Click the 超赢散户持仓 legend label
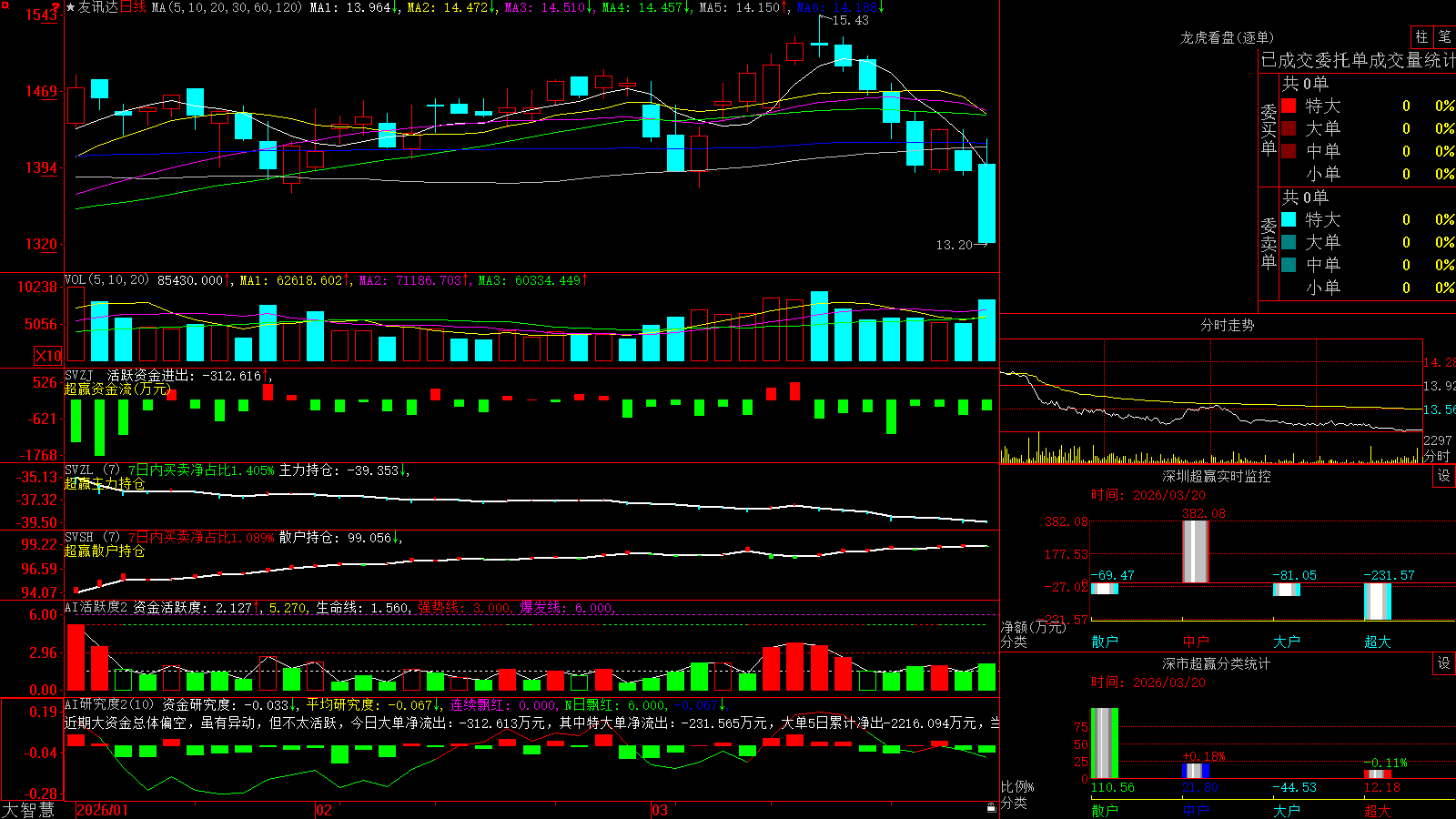The height and width of the screenshot is (819, 1456). (x=105, y=551)
